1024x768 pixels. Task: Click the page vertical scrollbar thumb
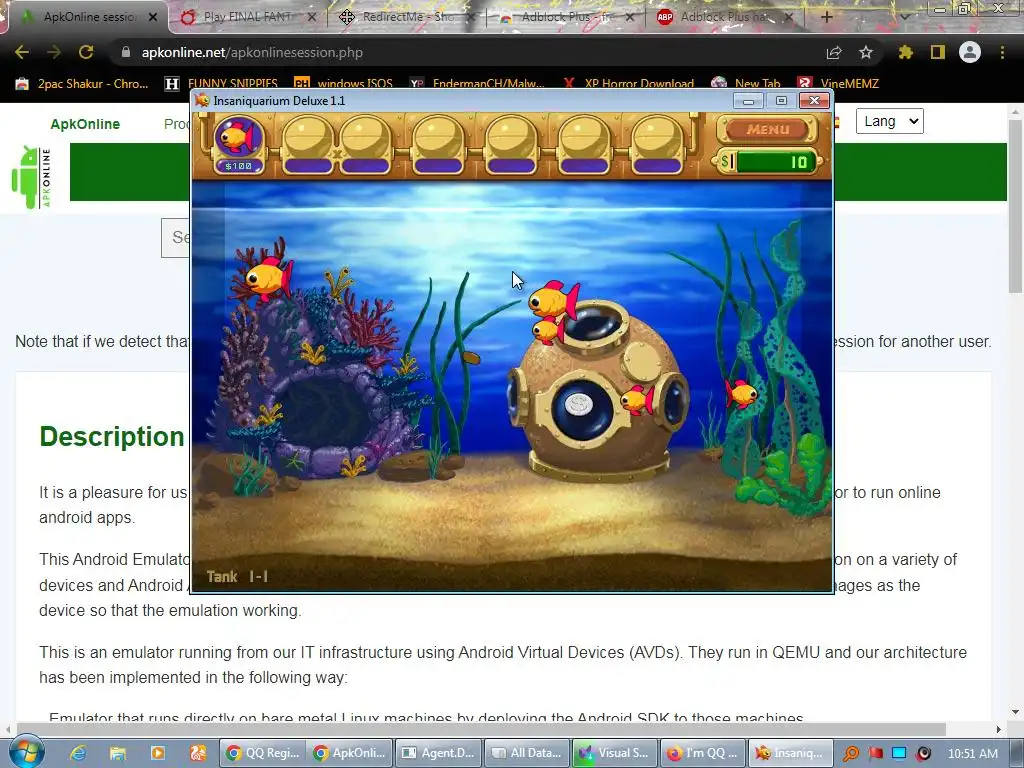[1015, 207]
